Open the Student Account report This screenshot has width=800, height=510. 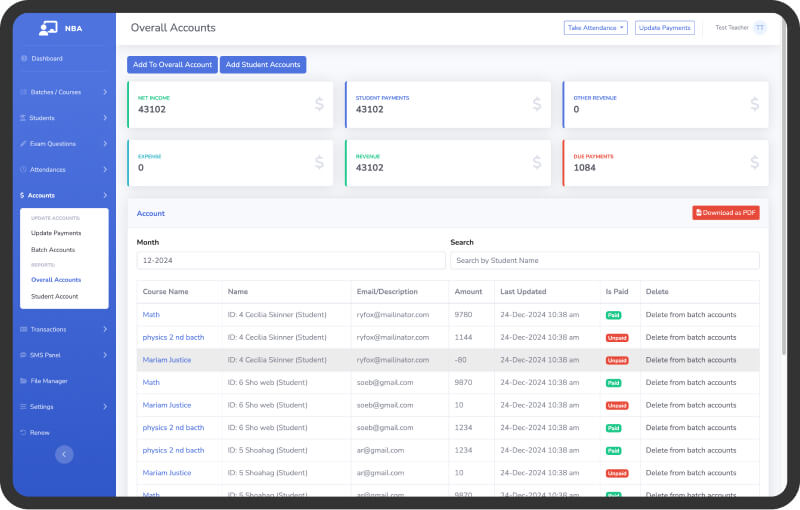(x=54, y=296)
